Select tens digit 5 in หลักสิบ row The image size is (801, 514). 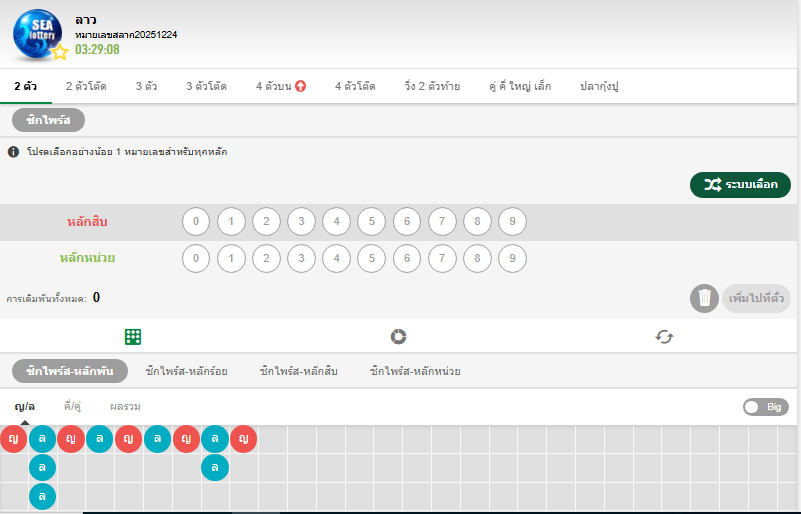pos(371,221)
